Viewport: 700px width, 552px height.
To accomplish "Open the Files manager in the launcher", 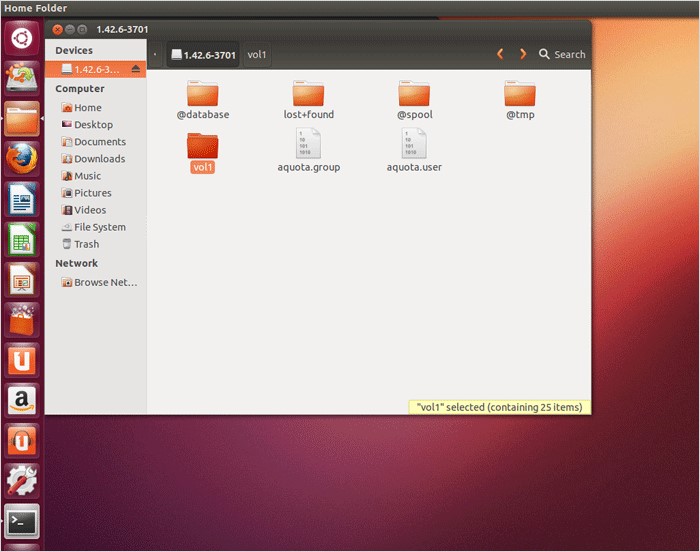I will 21,119.
